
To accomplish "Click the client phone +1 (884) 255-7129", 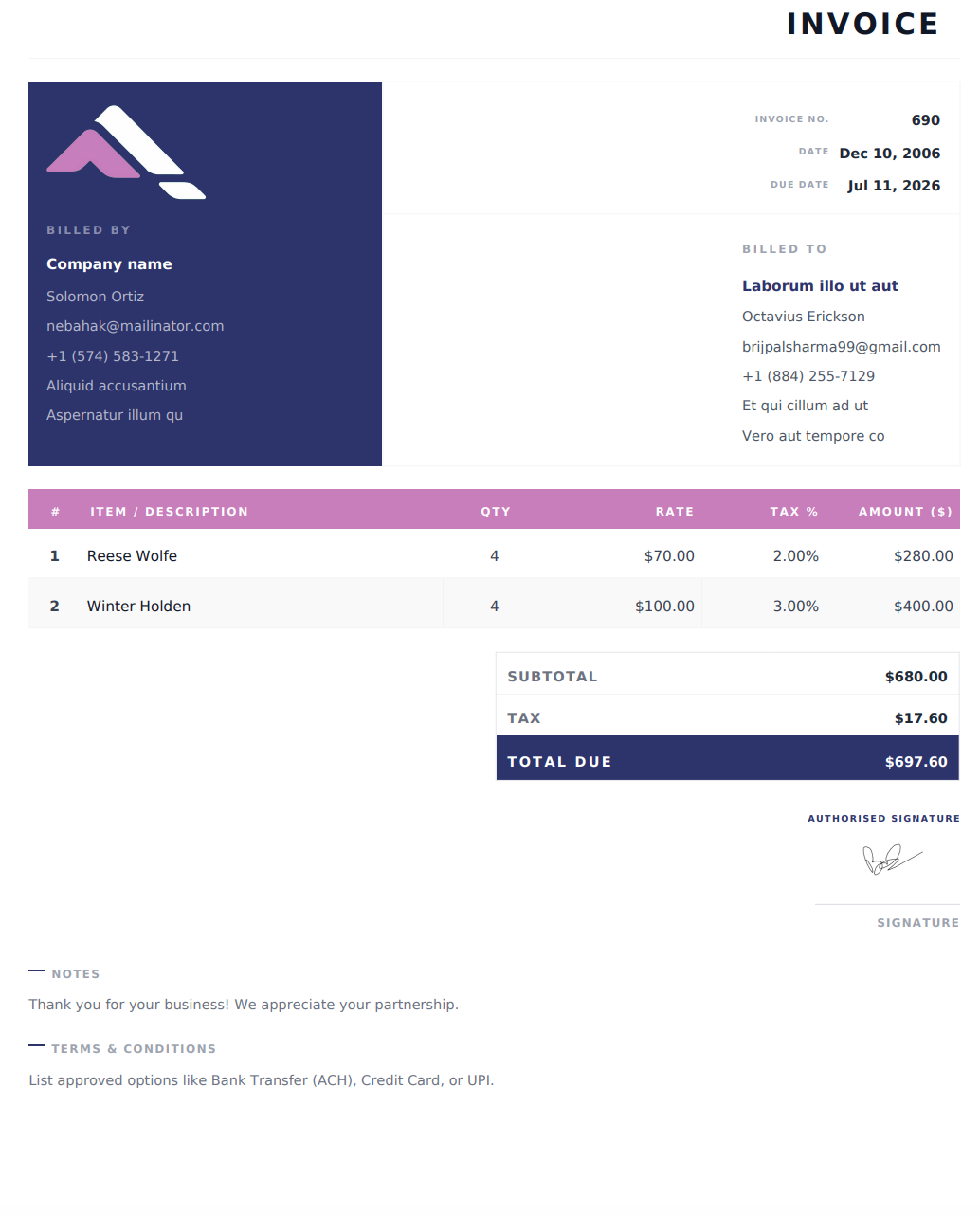I will click(808, 376).
